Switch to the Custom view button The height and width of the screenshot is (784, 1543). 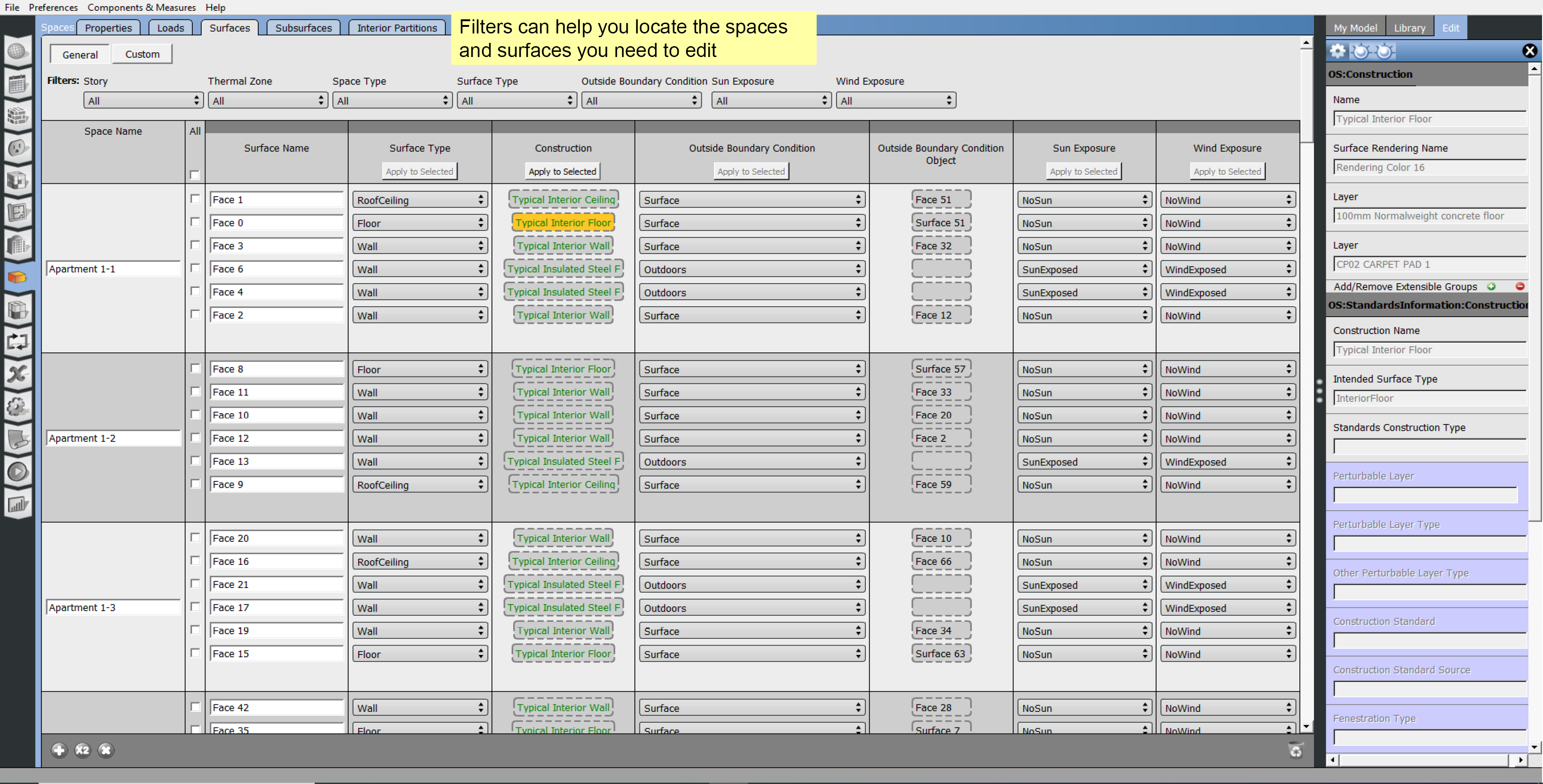[142, 54]
